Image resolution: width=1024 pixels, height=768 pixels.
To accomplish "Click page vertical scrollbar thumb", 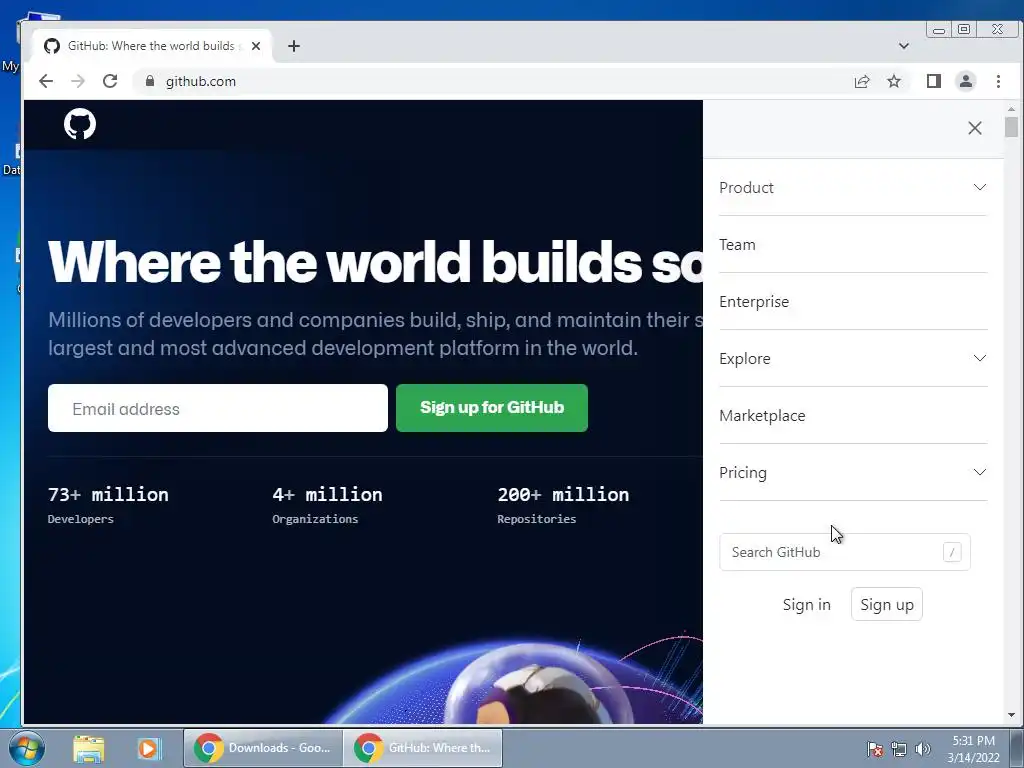I will tap(1011, 127).
